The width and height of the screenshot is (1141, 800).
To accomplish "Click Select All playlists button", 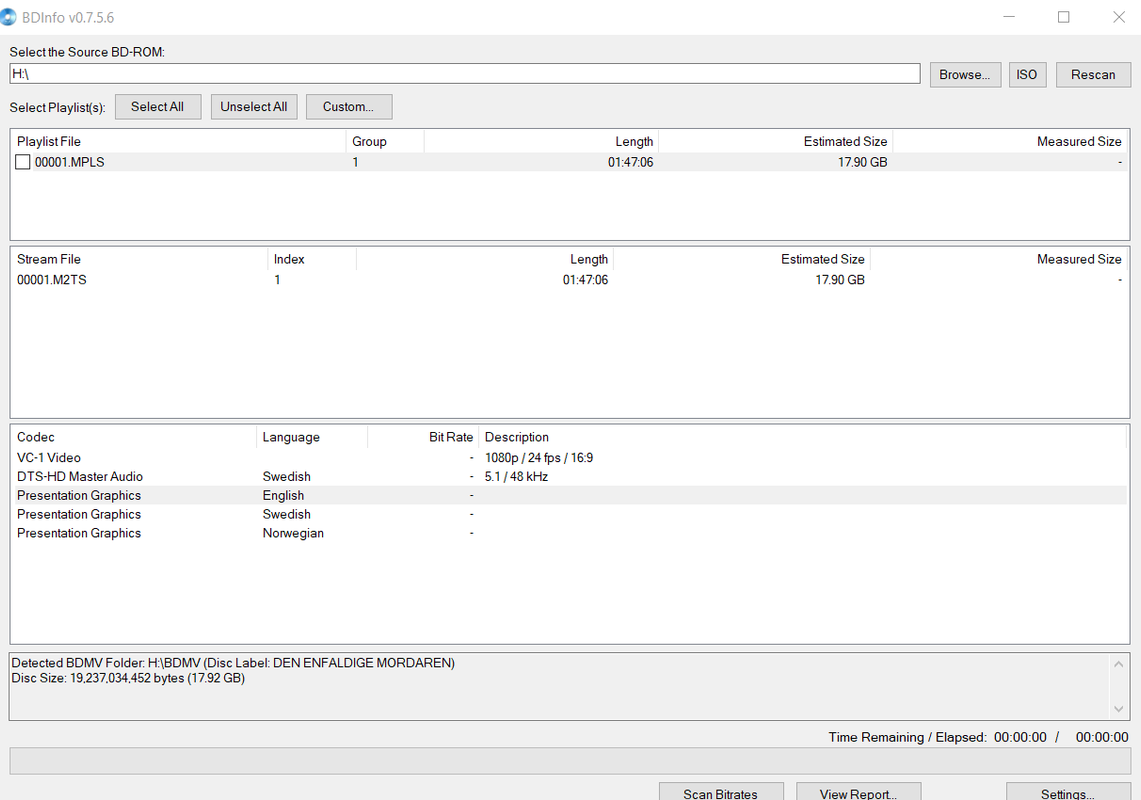I will tap(157, 107).
